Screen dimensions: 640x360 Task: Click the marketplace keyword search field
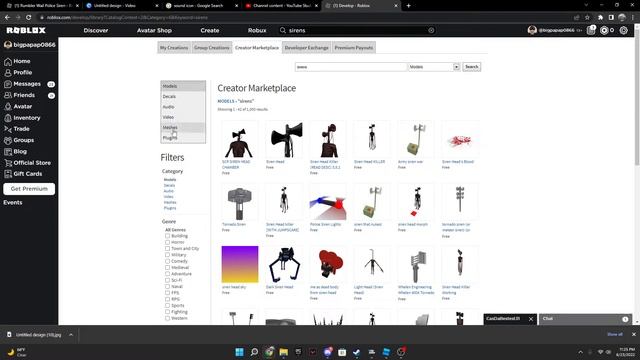click(351, 67)
